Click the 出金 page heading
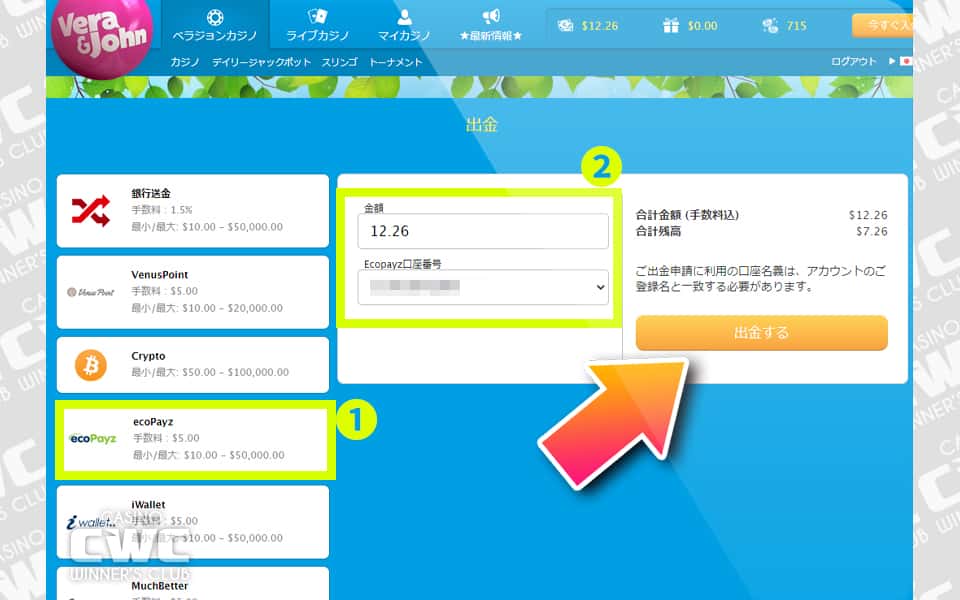Viewport: 960px width, 600px height. click(x=481, y=125)
